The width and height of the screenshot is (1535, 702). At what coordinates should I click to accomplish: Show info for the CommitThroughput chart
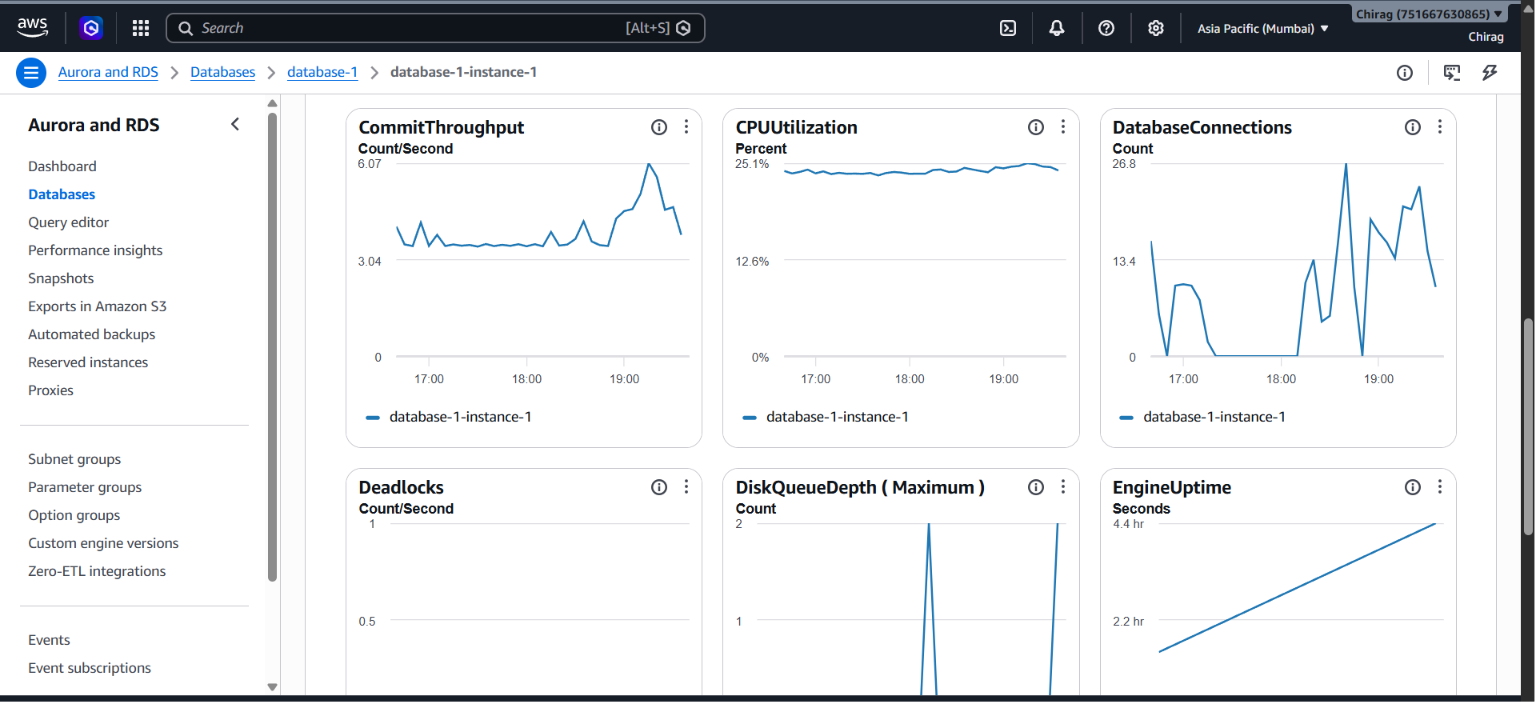click(659, 127)
